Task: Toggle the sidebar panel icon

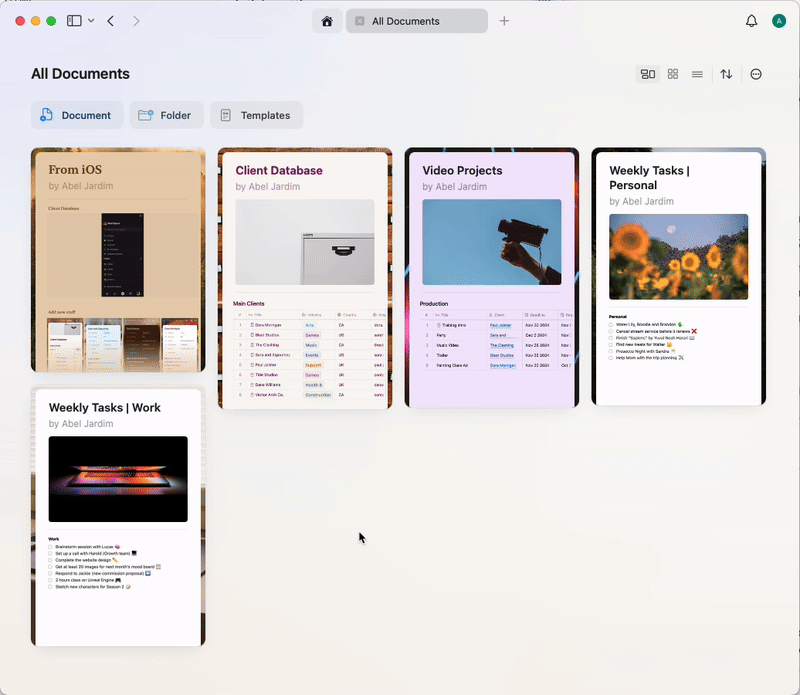Action: (74, 20)
